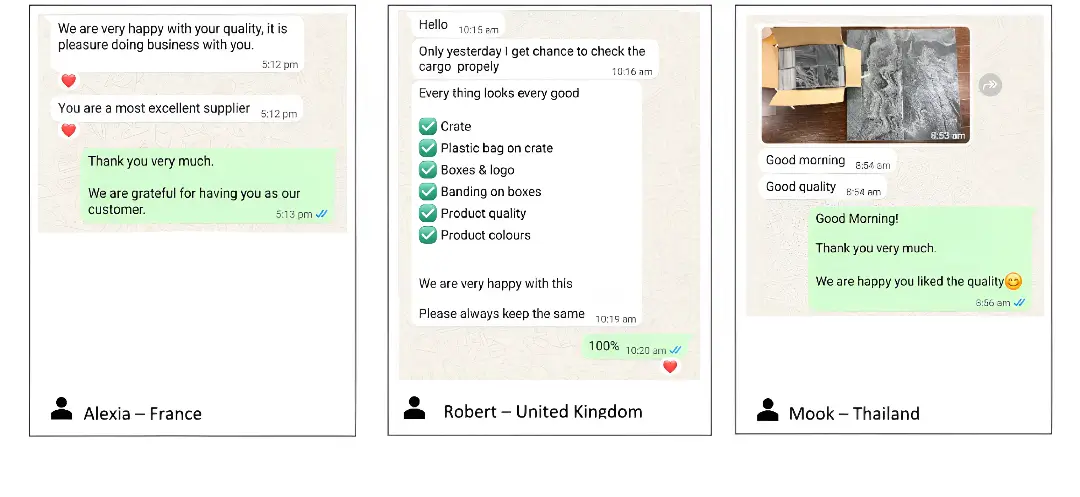
Task: Click the 'You are a most excellent supplier' bubble
Action: (176, 109)
